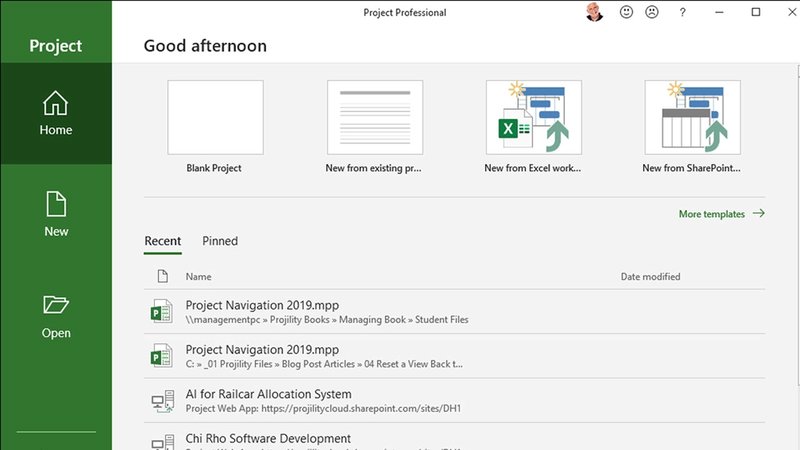Click the Home icon in sidebar

click(x=56, y=103)
